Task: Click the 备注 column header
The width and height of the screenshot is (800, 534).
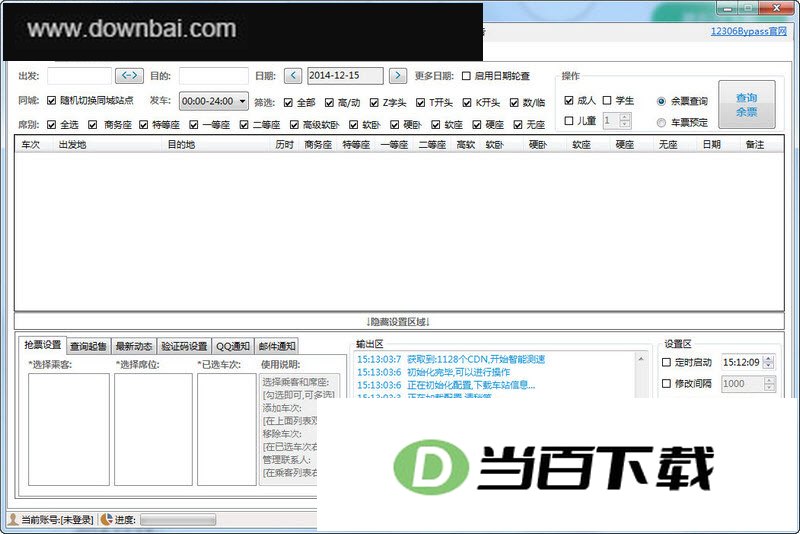Action: (755, 145)
